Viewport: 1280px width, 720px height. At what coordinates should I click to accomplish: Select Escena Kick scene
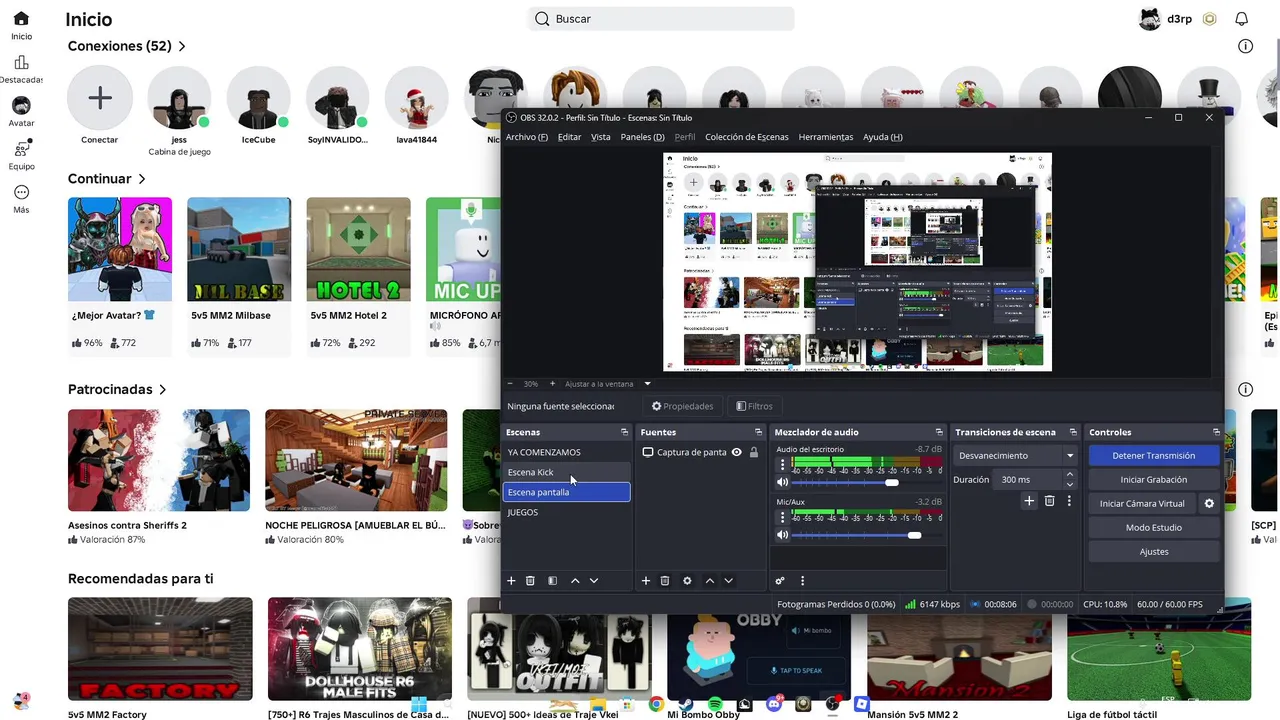[x=567, y=472]
